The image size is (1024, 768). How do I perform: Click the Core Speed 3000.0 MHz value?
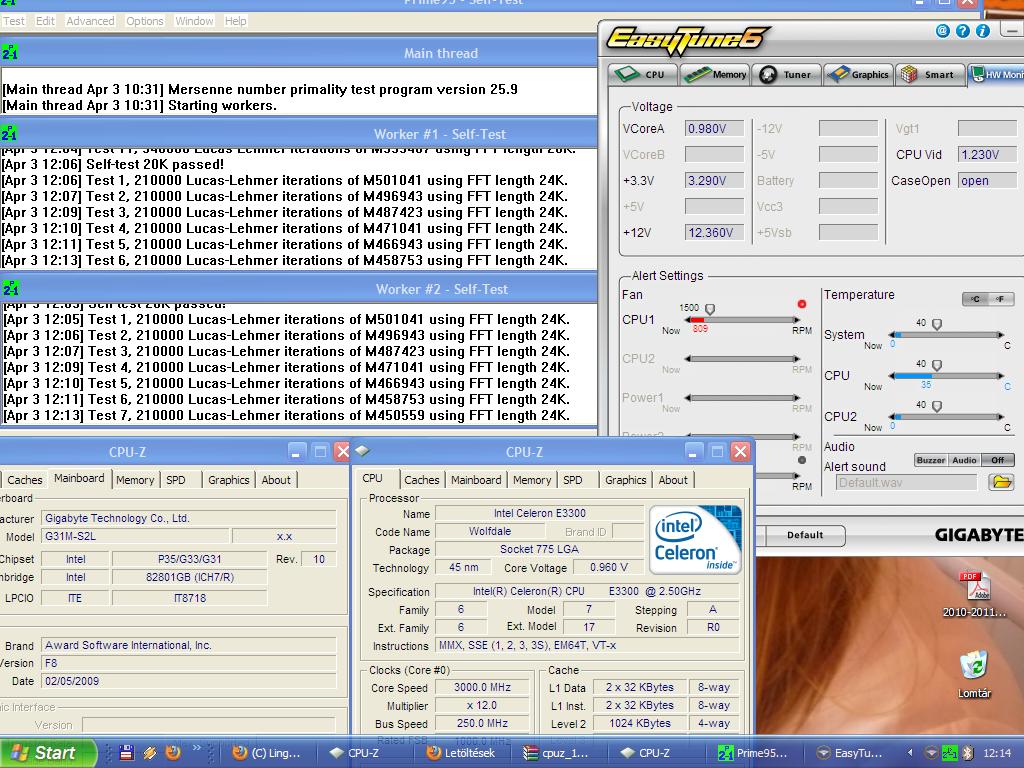point(483,688)
